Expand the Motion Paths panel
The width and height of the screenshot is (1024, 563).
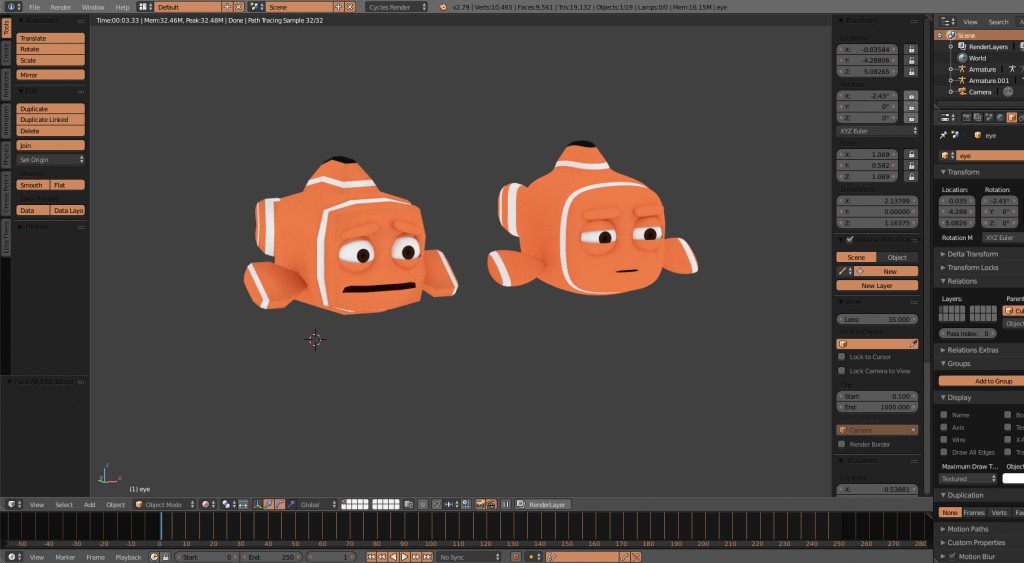967,529
